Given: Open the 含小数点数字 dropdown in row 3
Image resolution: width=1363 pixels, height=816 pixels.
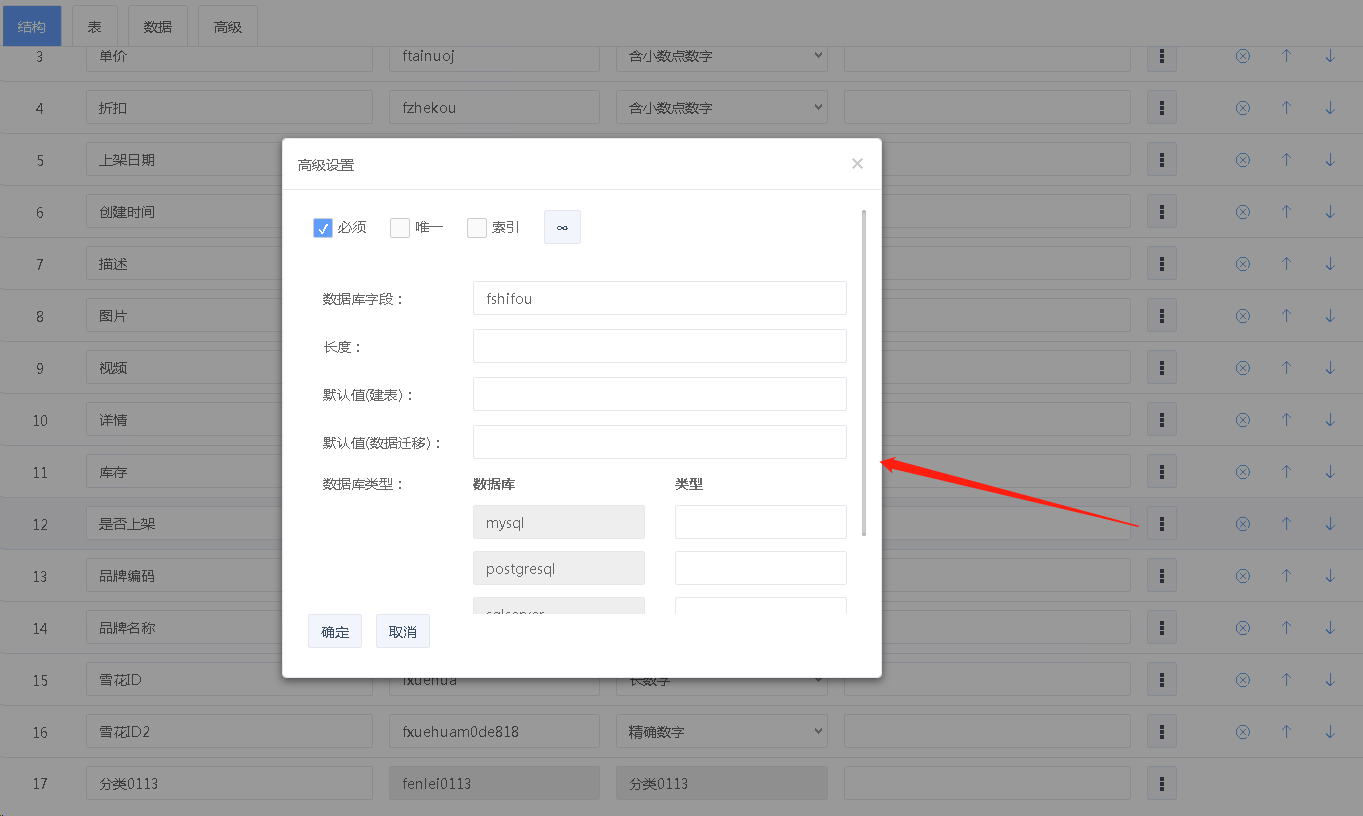Looking at the screenshot, I should click(x=721, y=56).
